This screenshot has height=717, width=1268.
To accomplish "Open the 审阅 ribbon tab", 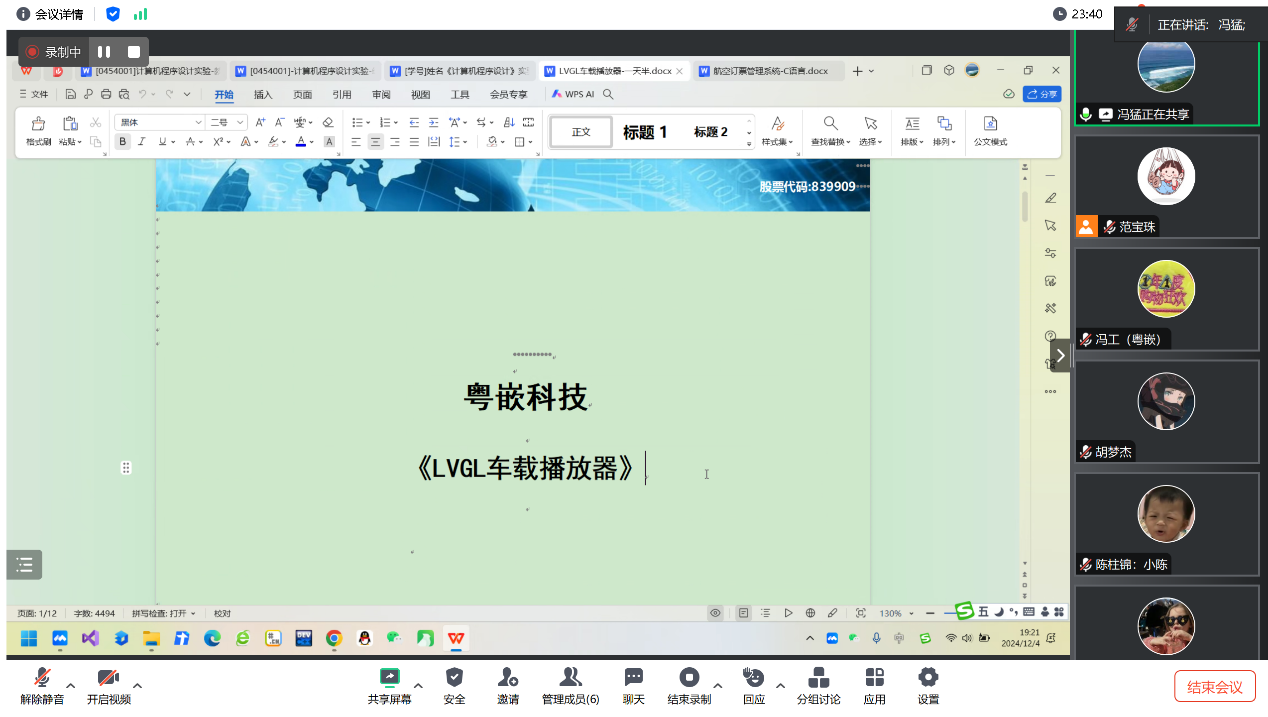I will (381, 95).
